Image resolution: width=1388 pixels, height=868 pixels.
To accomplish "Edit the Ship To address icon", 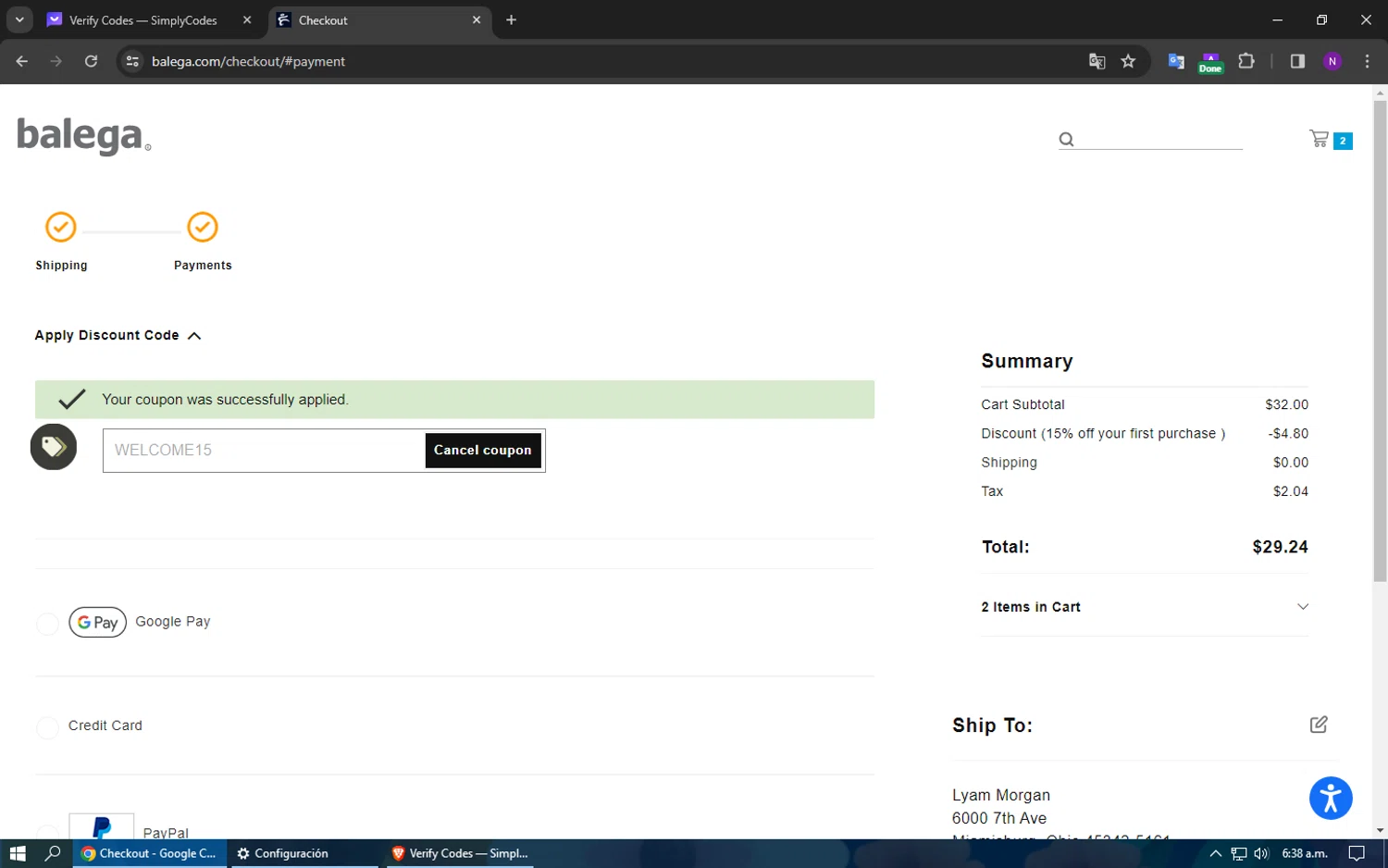I will pyautogui.click(x=1319, y=725).
